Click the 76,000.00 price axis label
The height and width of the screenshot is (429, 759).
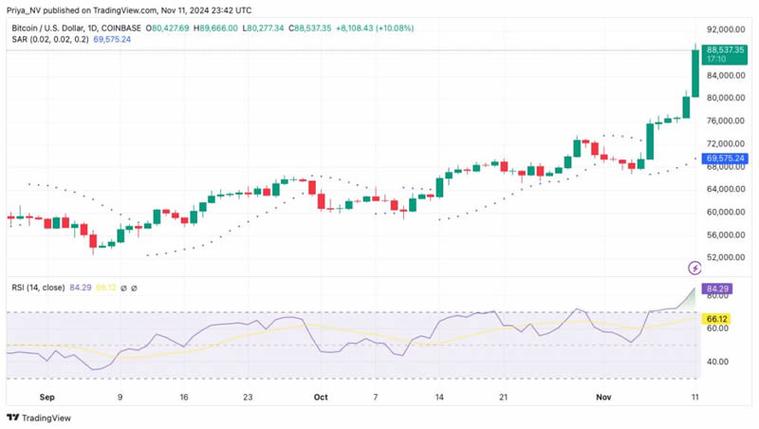coord(726,121)
